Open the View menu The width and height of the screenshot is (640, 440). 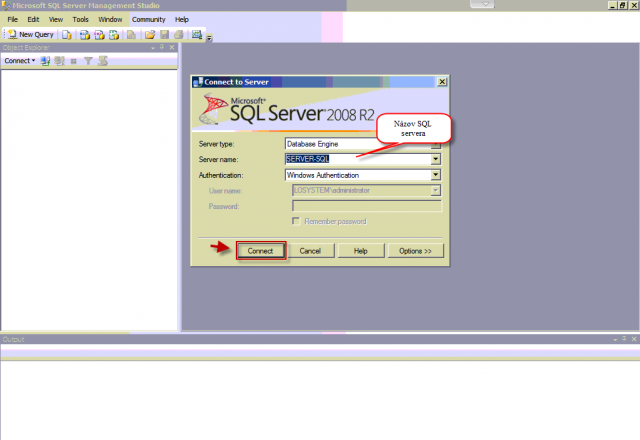tap(56, 19)
